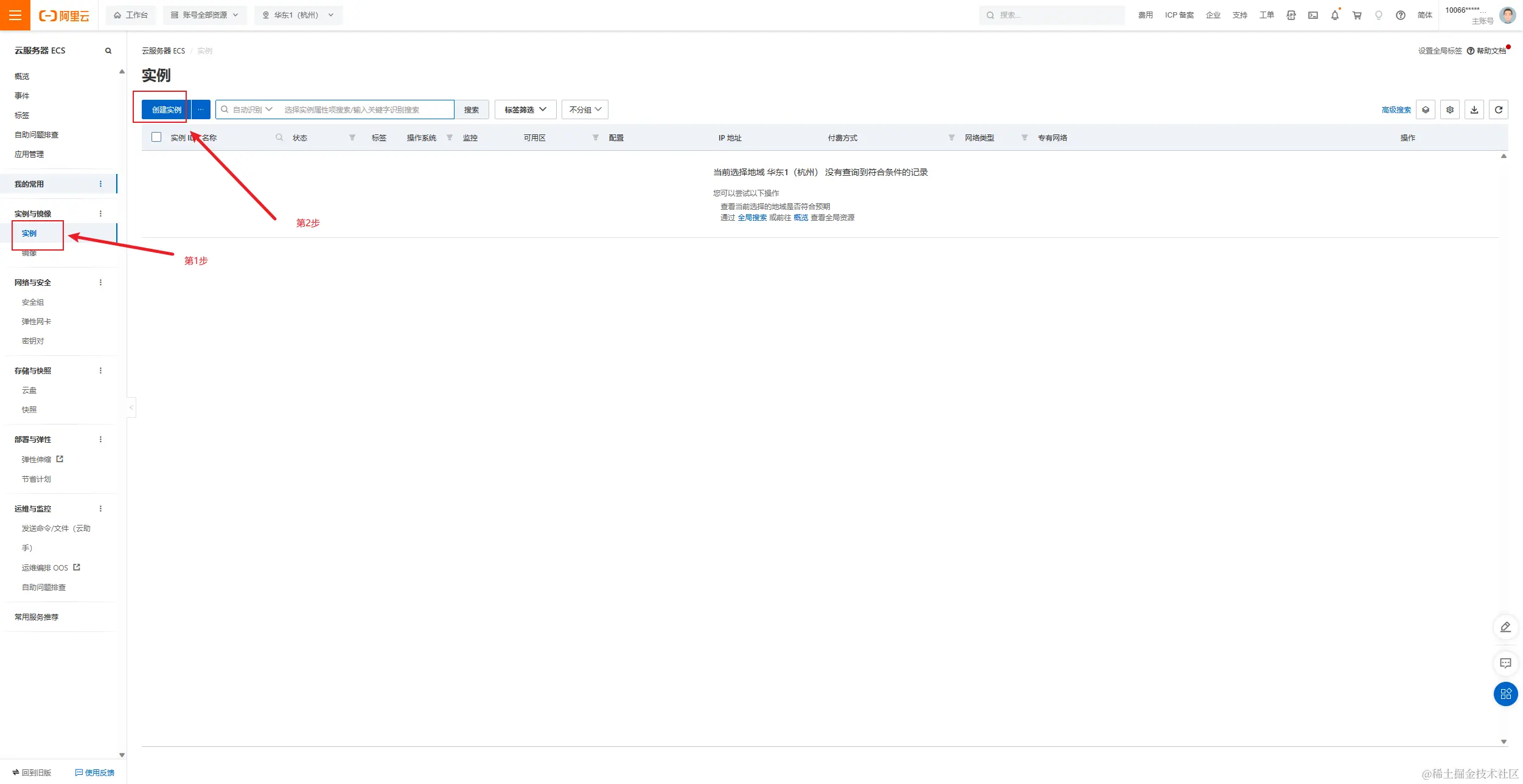1523x784 pixels.
Task: Expand the 账号全部资源 dropdown
Action: tap(204, 15)
